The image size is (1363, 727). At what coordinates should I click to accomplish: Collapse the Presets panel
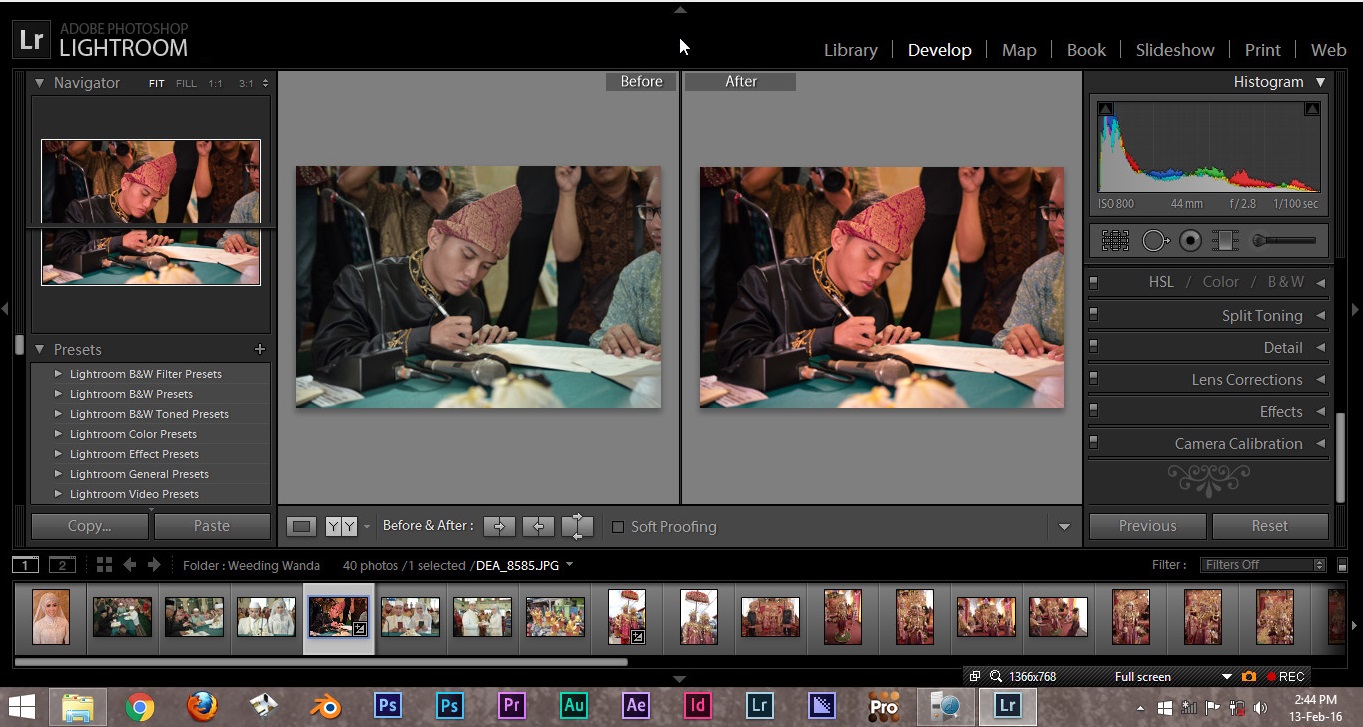(x=40, y=349)
